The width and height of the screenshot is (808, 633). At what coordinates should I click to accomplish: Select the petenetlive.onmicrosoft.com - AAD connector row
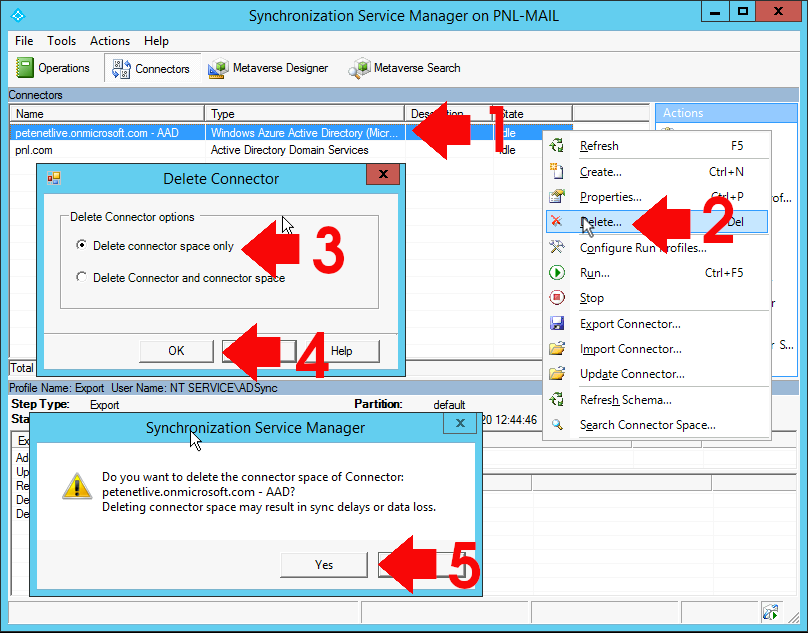(291, 133)
